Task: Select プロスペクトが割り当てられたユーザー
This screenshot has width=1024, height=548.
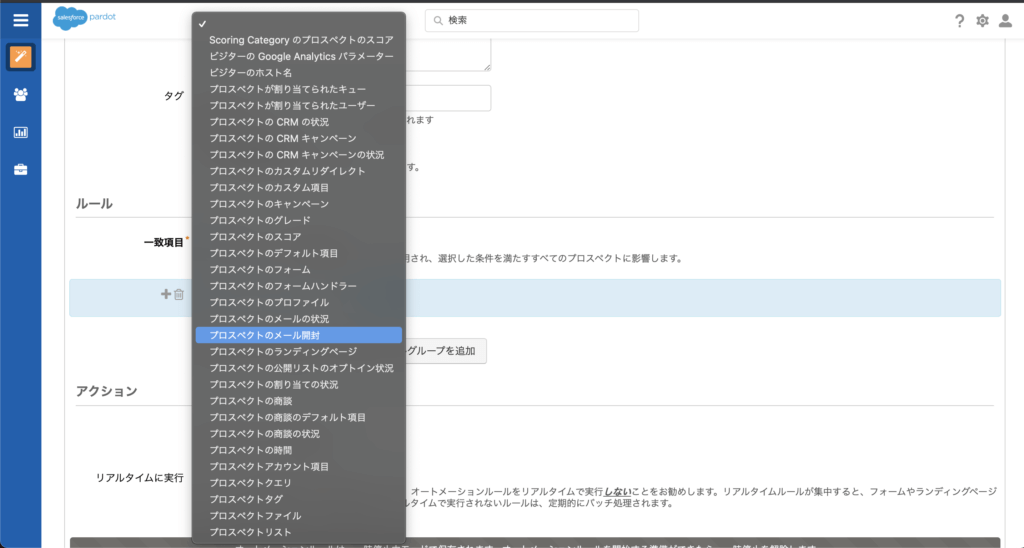Action: (x=298, y=105)
